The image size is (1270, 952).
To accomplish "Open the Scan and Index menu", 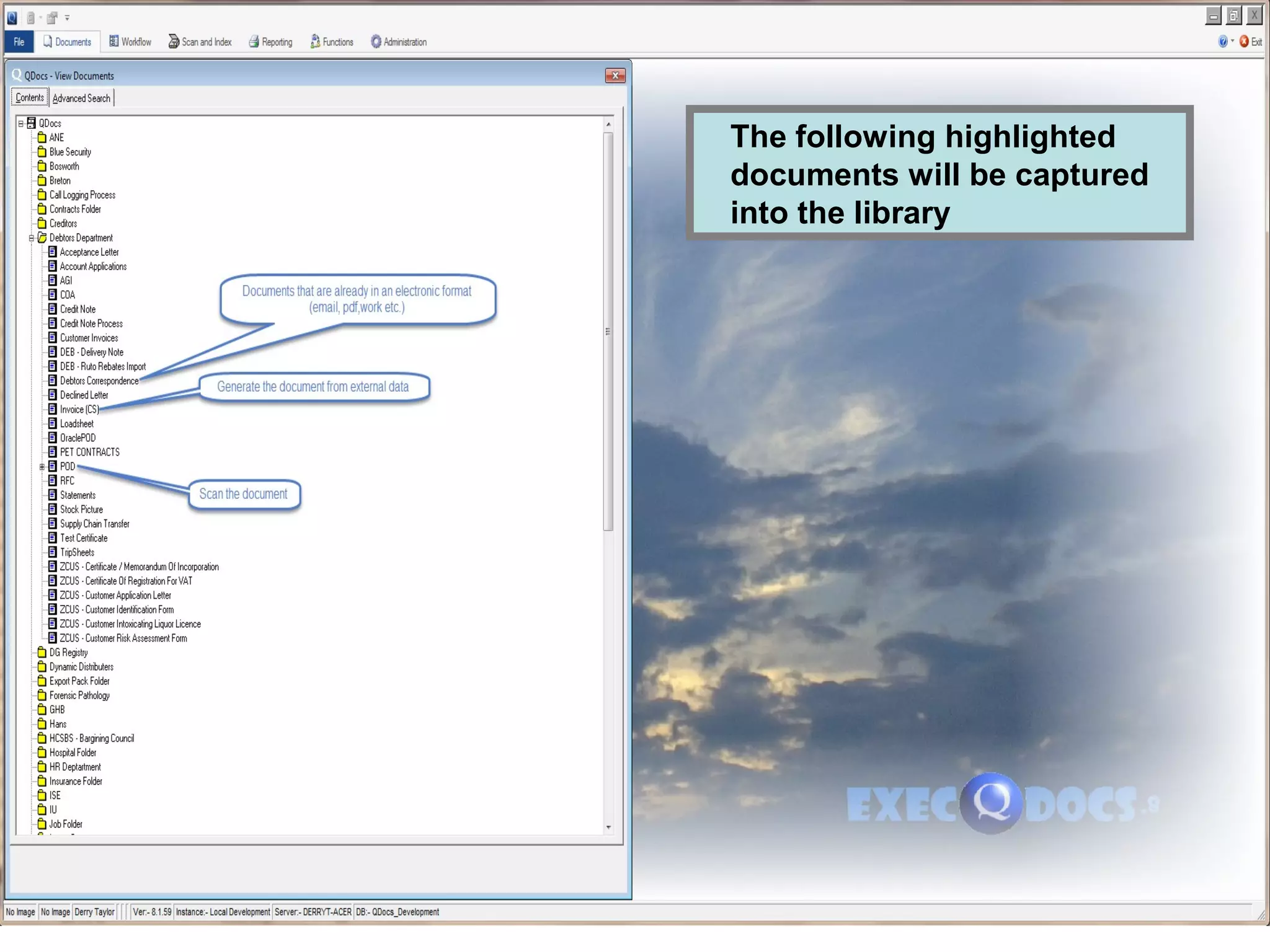I will pyautogui.click(x=200, y=42).
